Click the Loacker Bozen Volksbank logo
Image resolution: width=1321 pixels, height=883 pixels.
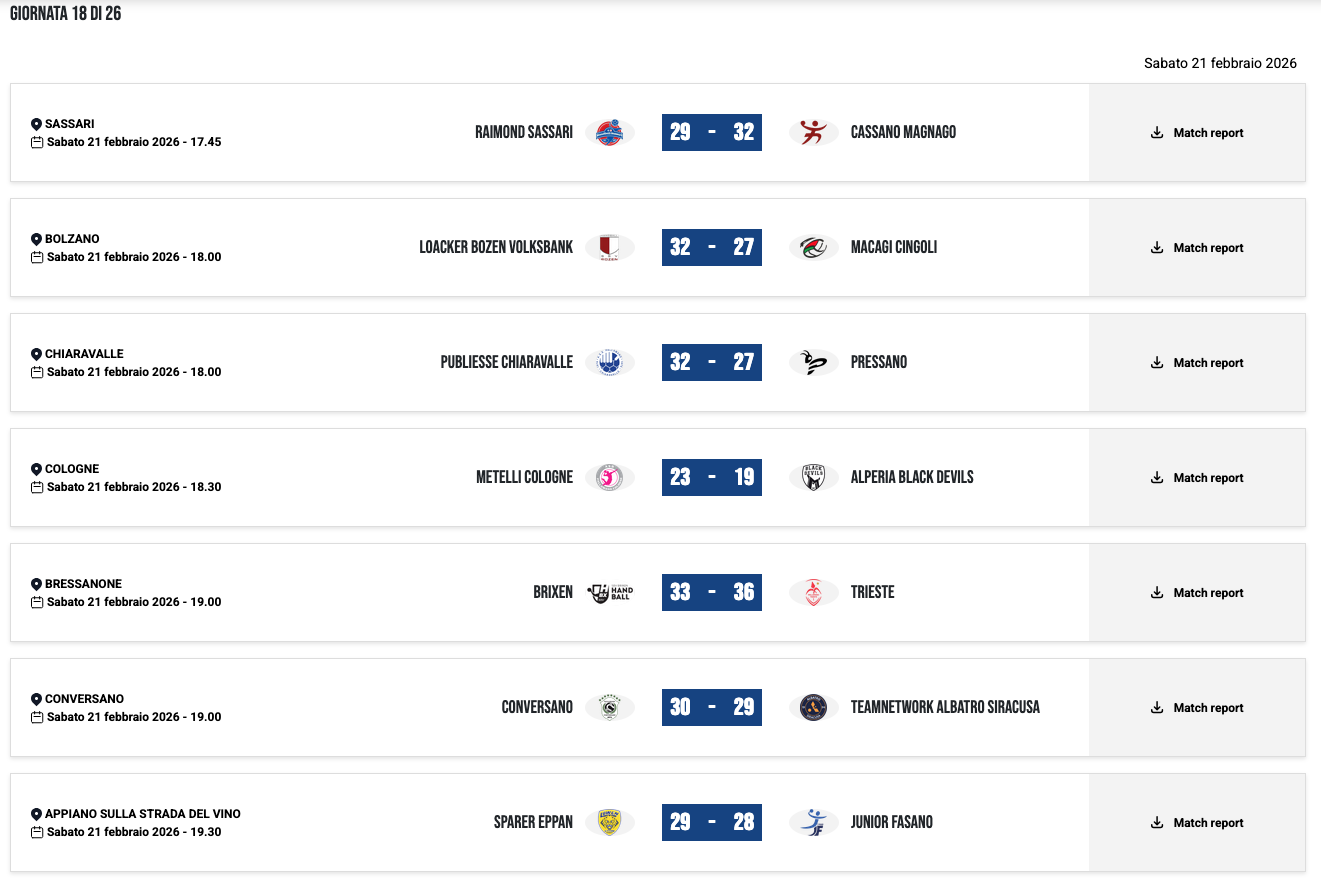[x=609, y=247]
